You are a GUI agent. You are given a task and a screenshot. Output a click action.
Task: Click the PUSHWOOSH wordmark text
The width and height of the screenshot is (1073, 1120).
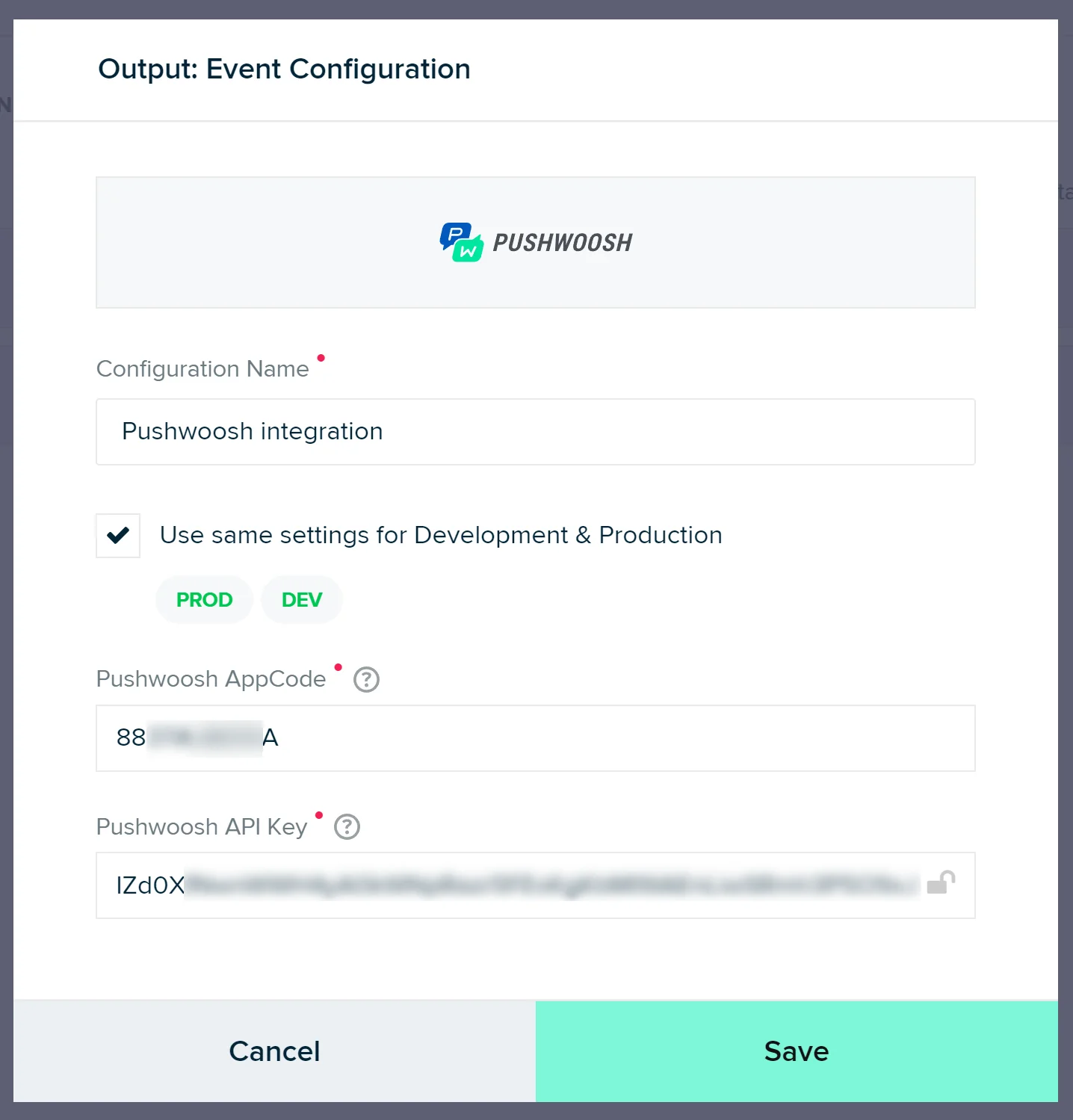click(x=562, y=243)
